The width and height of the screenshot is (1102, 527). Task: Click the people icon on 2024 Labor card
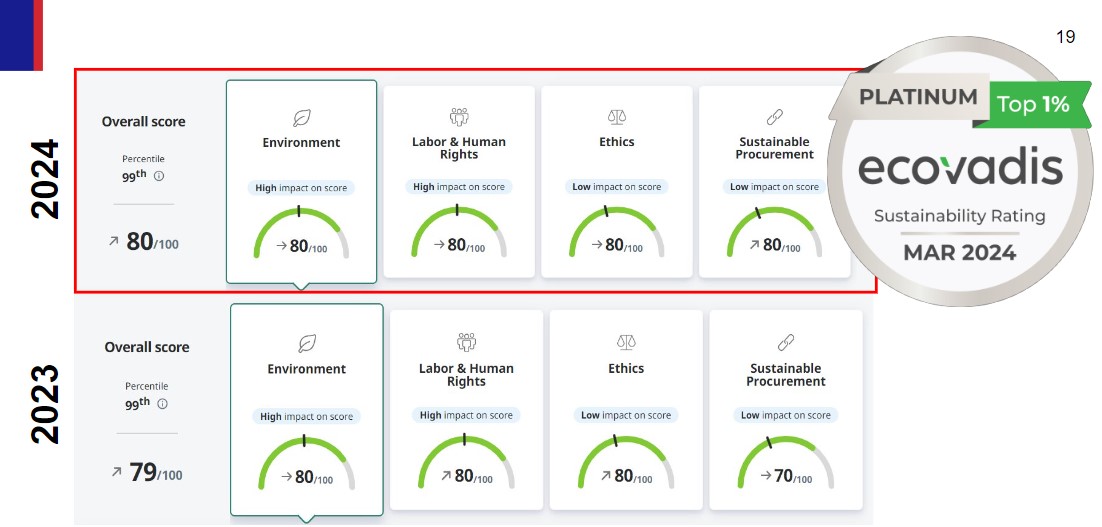click(459, 117)
